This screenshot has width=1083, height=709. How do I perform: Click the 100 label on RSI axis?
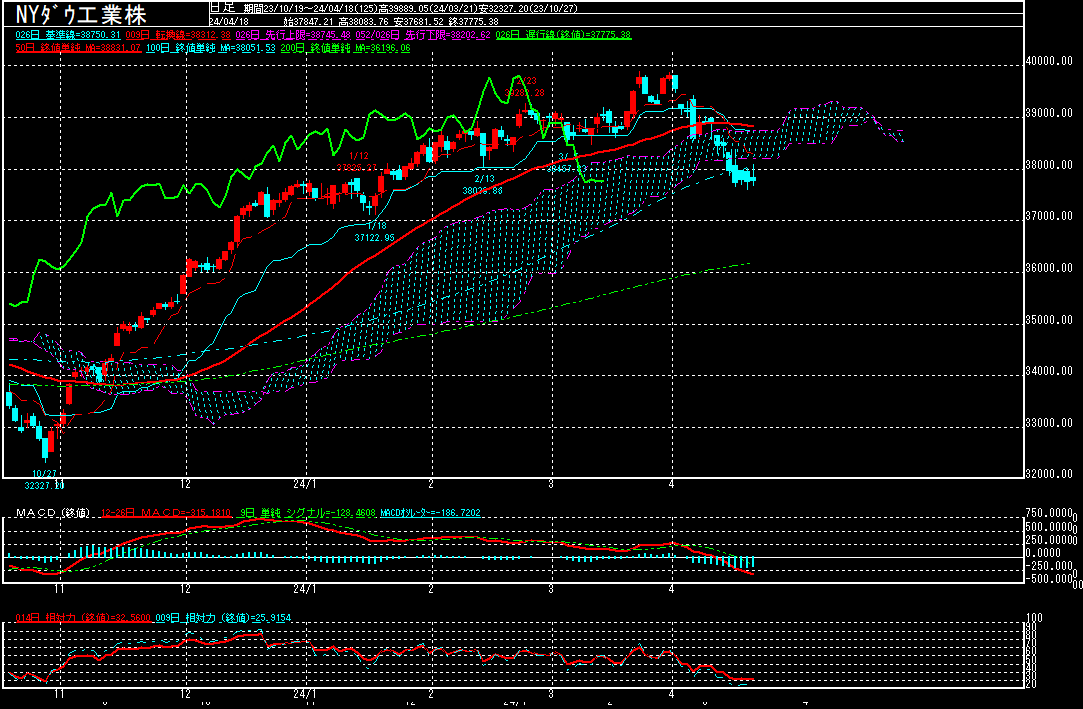click(1035, 618)
